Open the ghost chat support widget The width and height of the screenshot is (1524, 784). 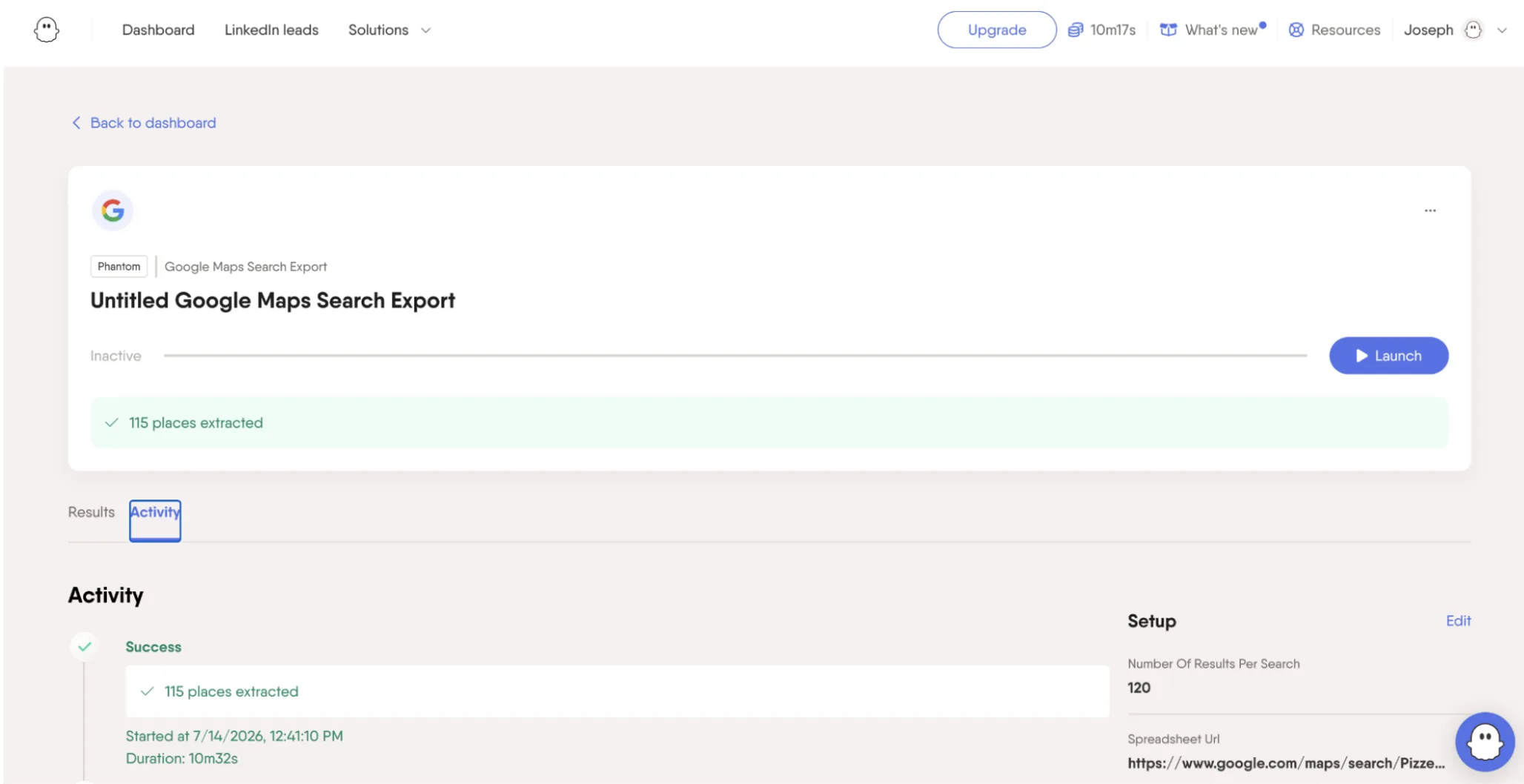point(1485,741)
